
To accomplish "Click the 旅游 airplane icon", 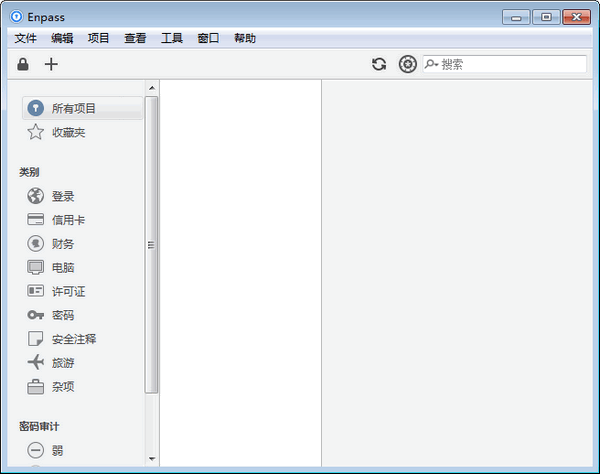I will click(36, 362).
